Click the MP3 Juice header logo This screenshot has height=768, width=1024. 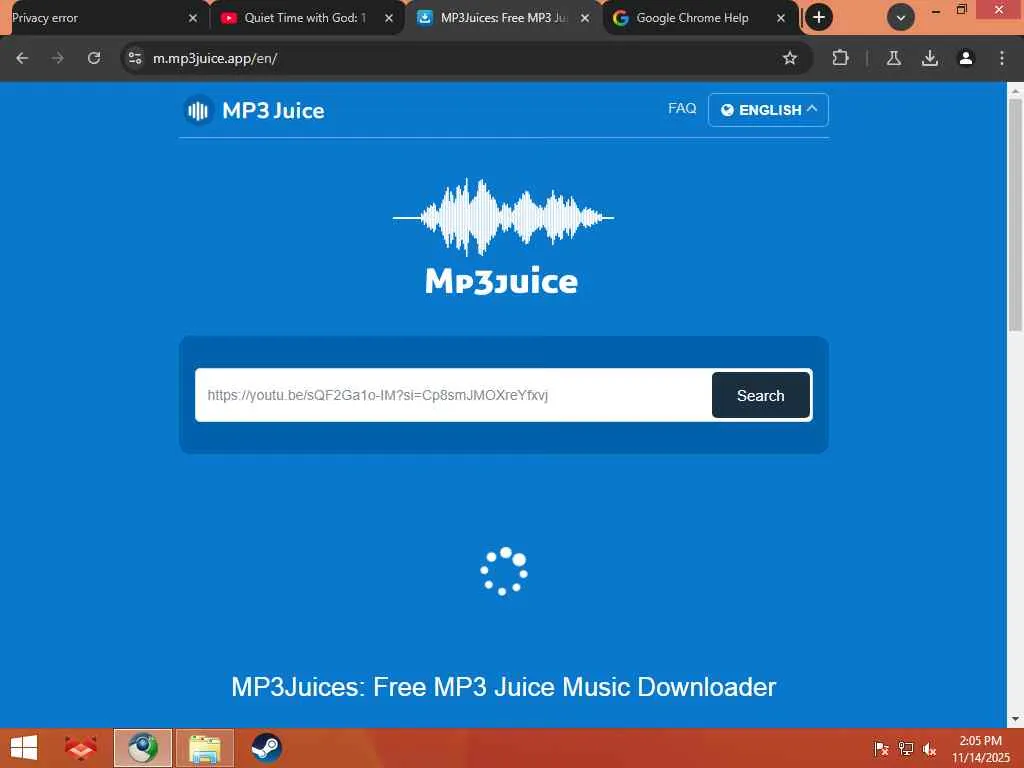pyautogui.click(x=254, y=110)
